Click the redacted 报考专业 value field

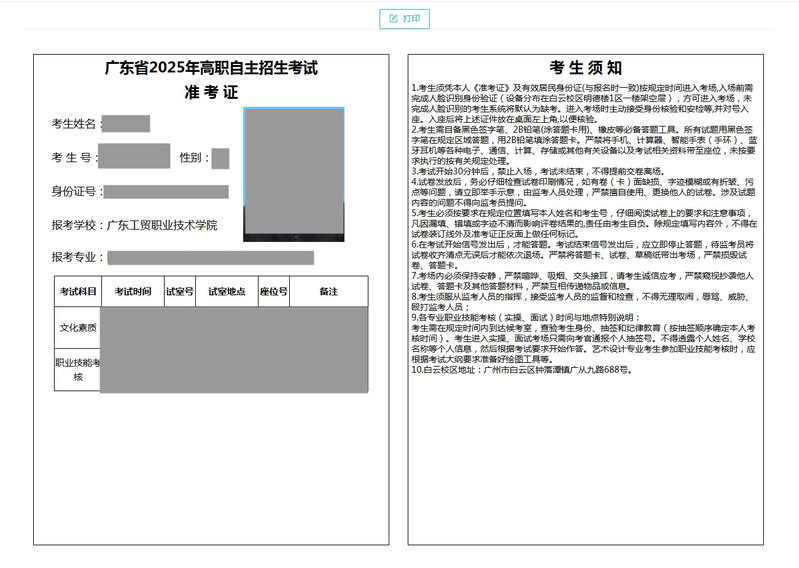210,257
